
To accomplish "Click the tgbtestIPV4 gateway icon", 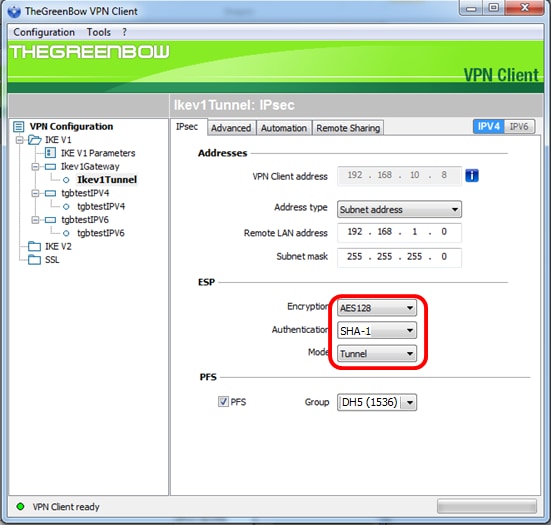I will pyautogui.click(x=50, y=193).
